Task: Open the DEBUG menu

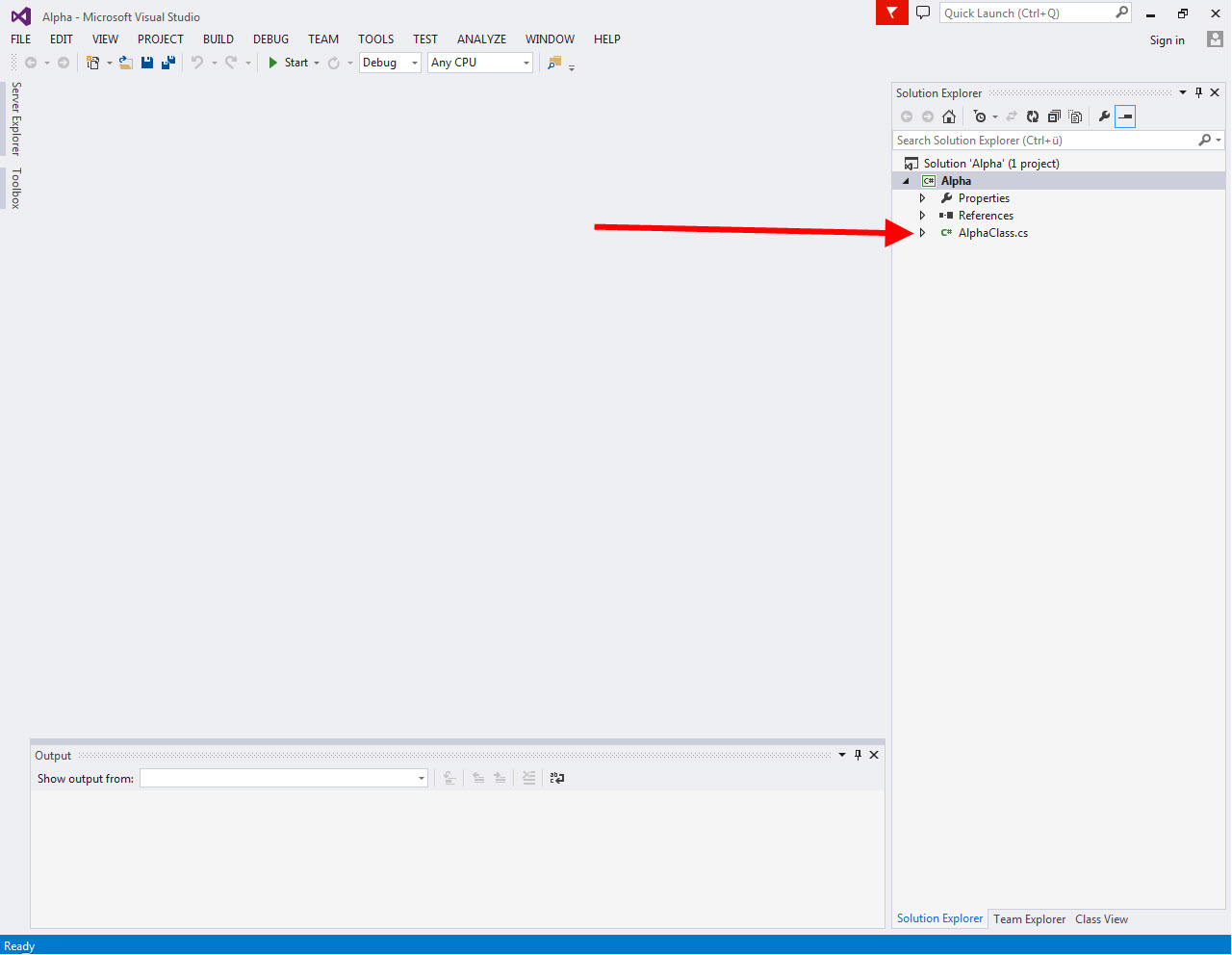Action: pyautogui.click(x=270, y=39)
